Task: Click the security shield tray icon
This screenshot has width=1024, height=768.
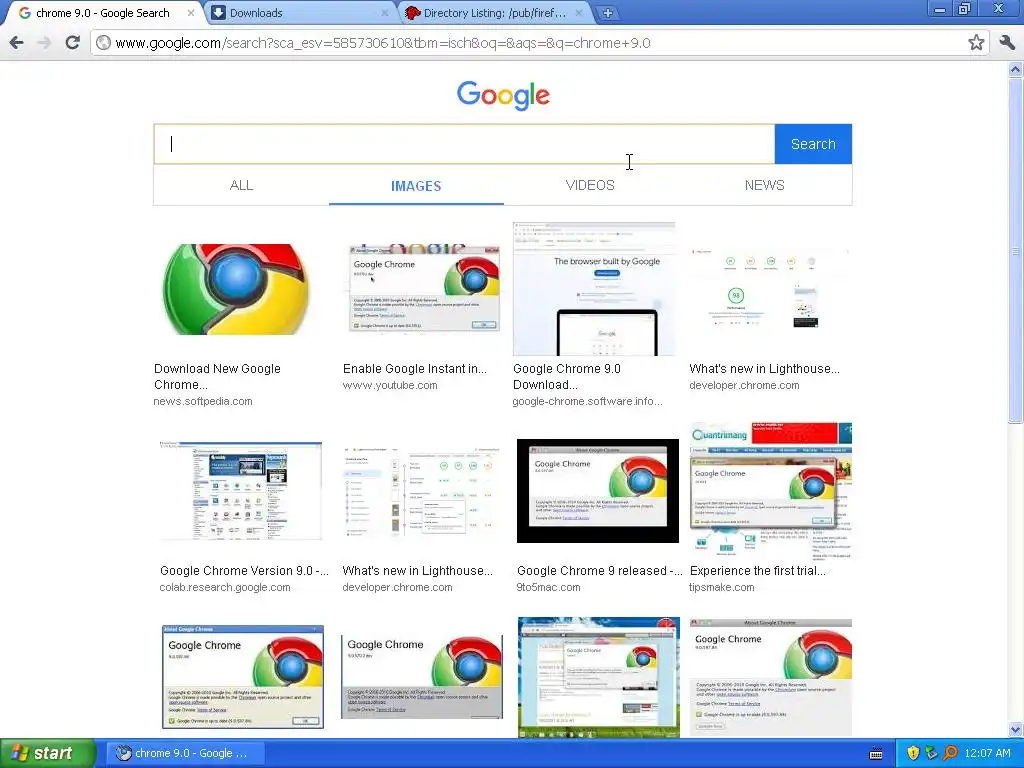Action: tap(912, 753)
